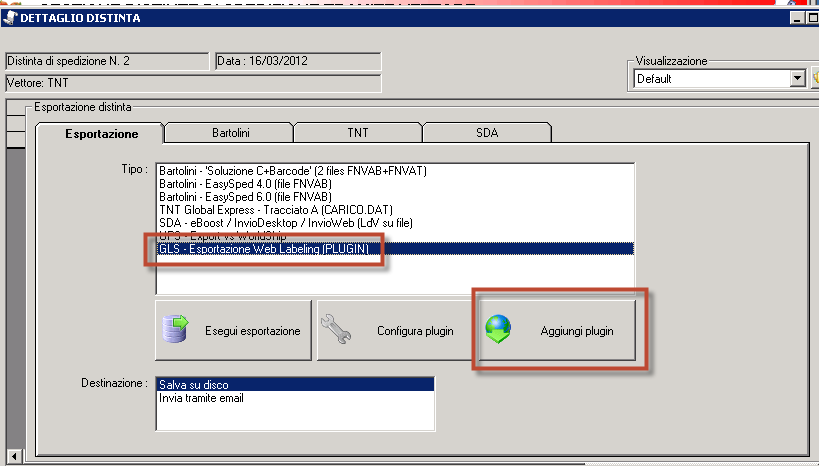The image size is (819, 466).
Task: Select Bartolini EasySped 4.0 export type
Action: coord(395,184)
